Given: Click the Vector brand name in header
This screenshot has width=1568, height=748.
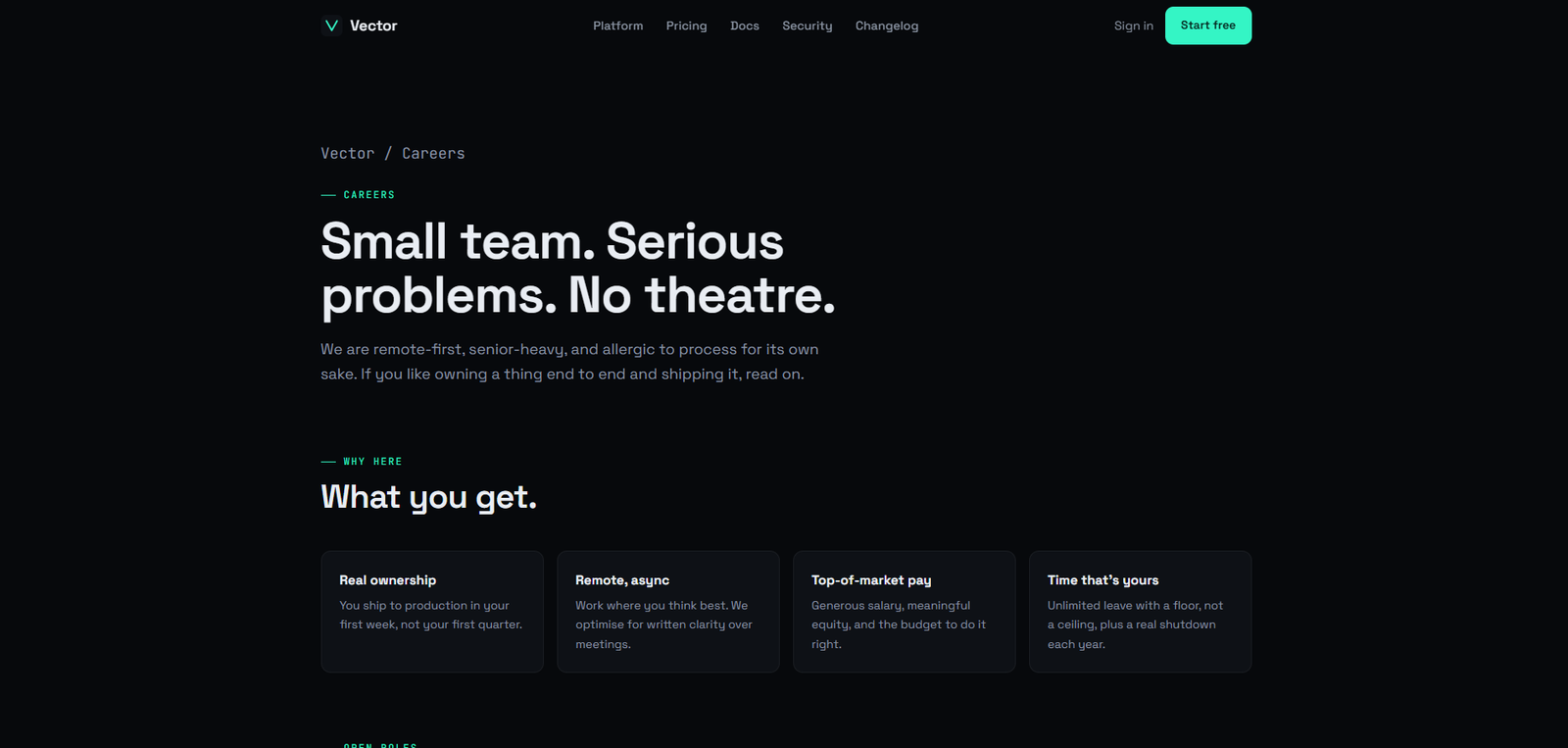Looking at the screenshot, I should point(373,25).
